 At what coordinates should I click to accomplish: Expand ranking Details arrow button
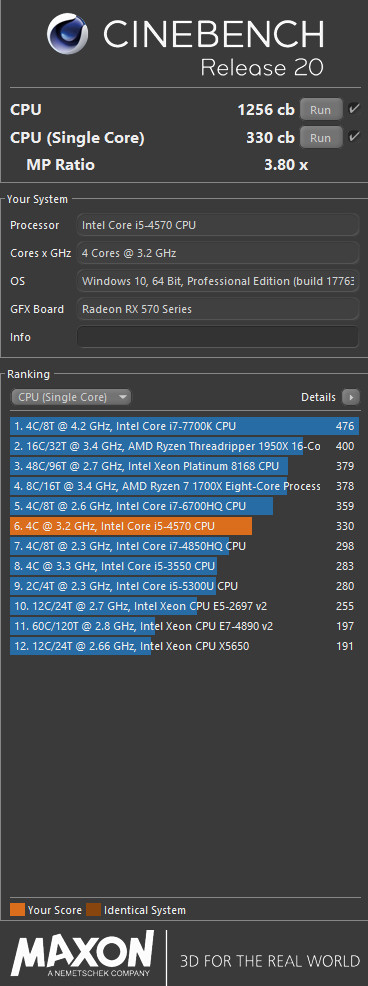[350, 397]
